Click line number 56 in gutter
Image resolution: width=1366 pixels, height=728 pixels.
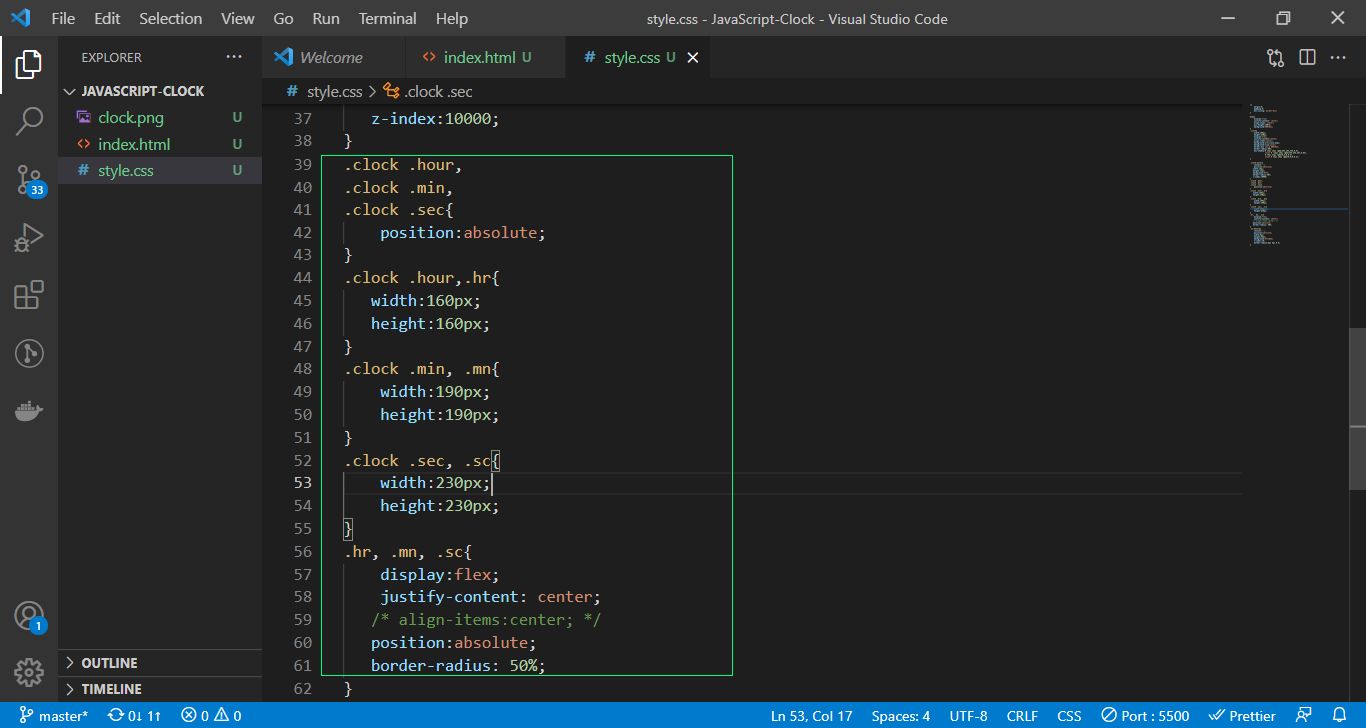pos(302,551)
